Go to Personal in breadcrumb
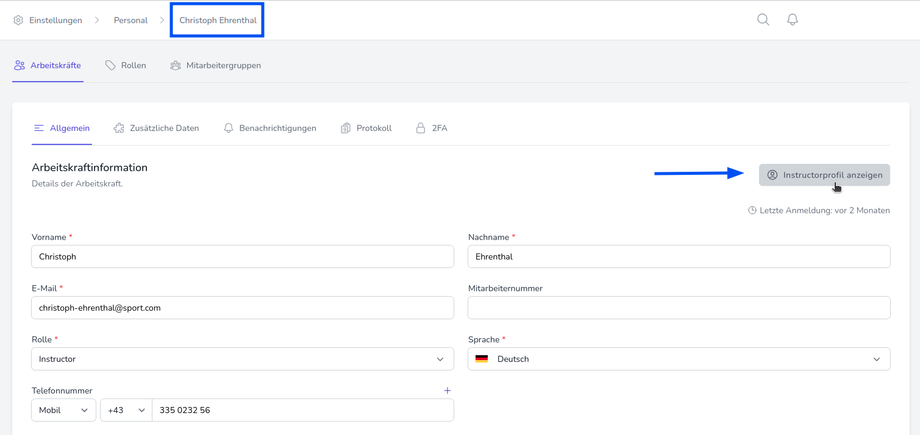The image size is (920, 435). (130, 20)
